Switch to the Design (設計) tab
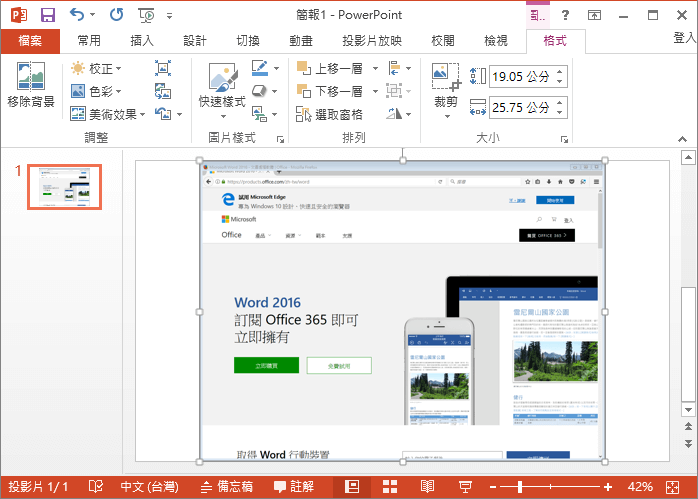698x499 pixels. pos(195,41)
